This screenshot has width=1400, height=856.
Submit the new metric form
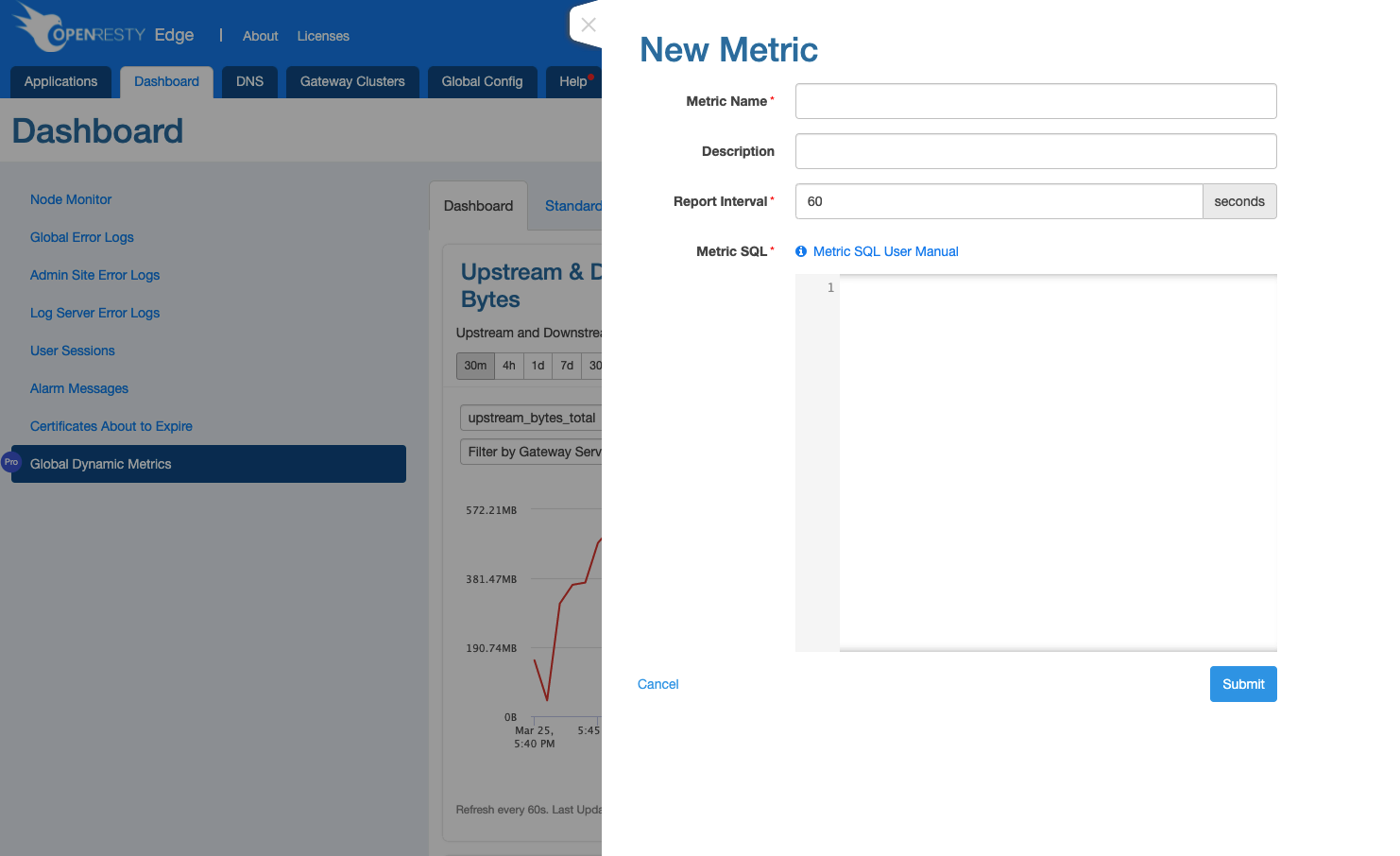pos(1243,684)
